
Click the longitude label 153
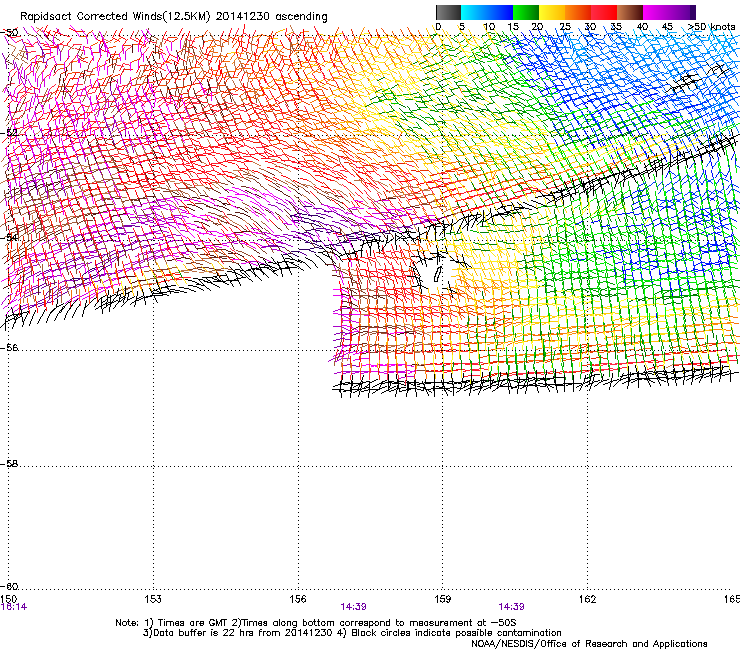coord(152,599)
